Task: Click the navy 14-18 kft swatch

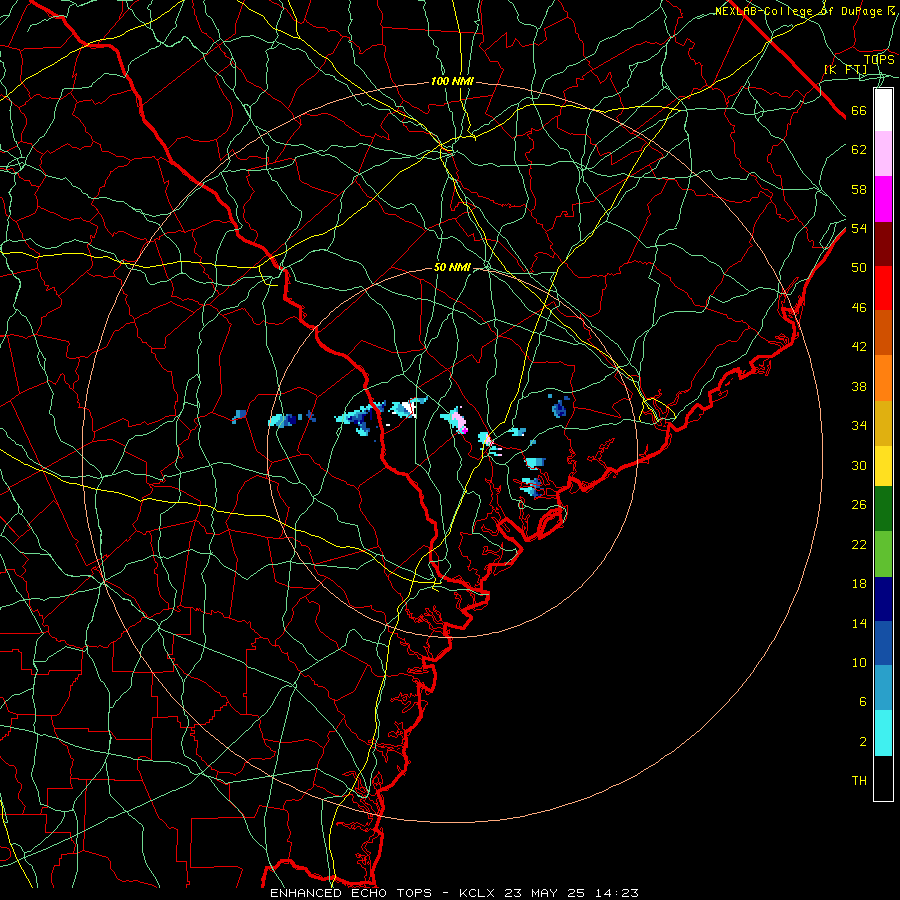Action: tap(883, 599)
